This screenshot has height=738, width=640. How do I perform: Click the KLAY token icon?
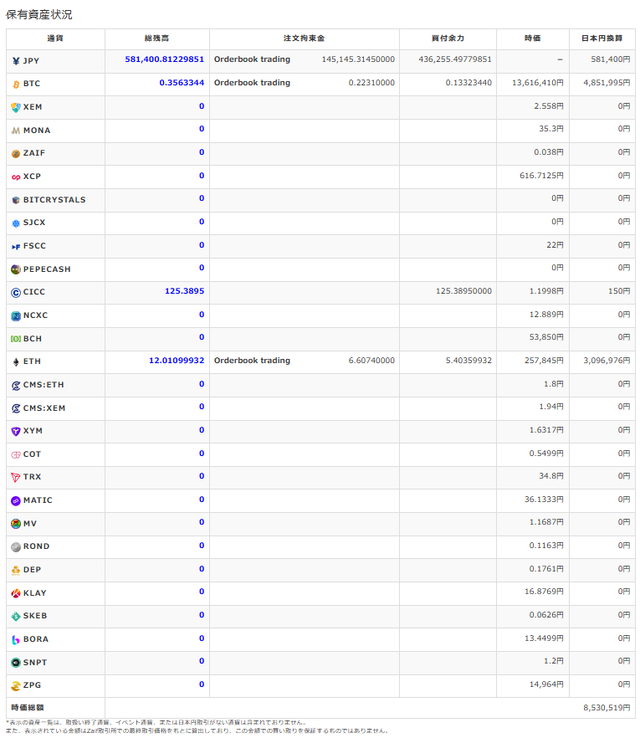coord(16,594)
